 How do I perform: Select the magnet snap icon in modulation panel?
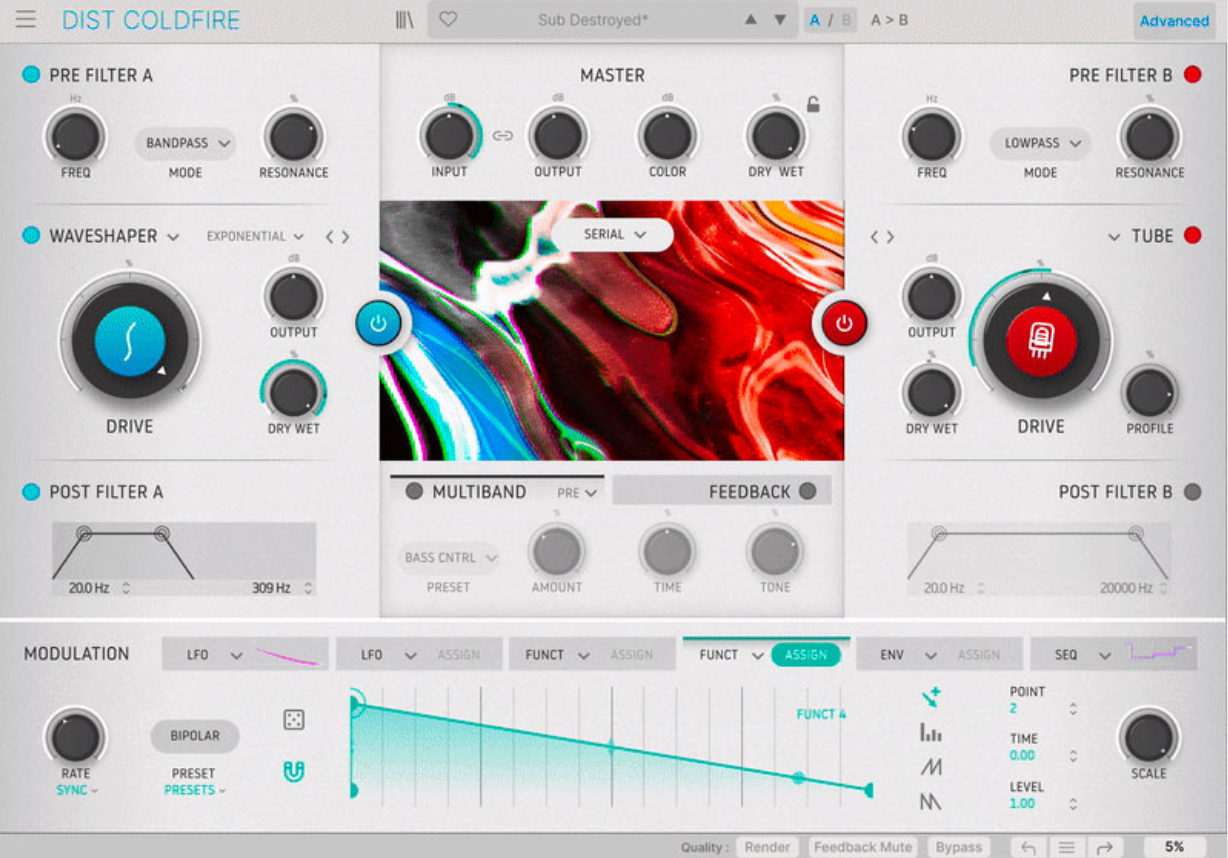pos(293,773)
